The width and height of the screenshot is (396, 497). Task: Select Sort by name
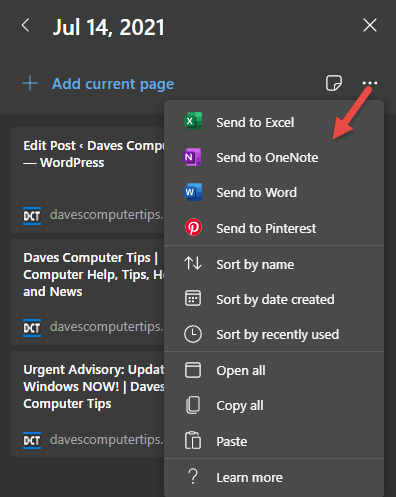pos(274,264)
